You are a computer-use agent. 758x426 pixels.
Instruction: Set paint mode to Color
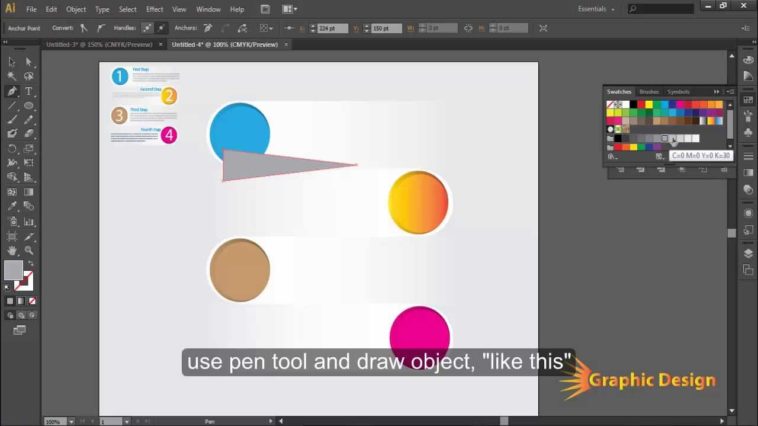point(10,301)
